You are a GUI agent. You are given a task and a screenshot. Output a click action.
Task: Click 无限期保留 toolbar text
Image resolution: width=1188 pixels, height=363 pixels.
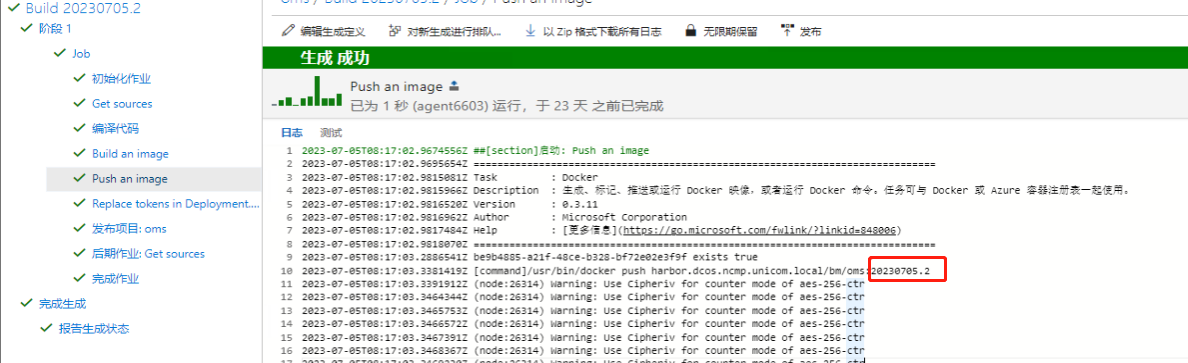click(730, 32)
